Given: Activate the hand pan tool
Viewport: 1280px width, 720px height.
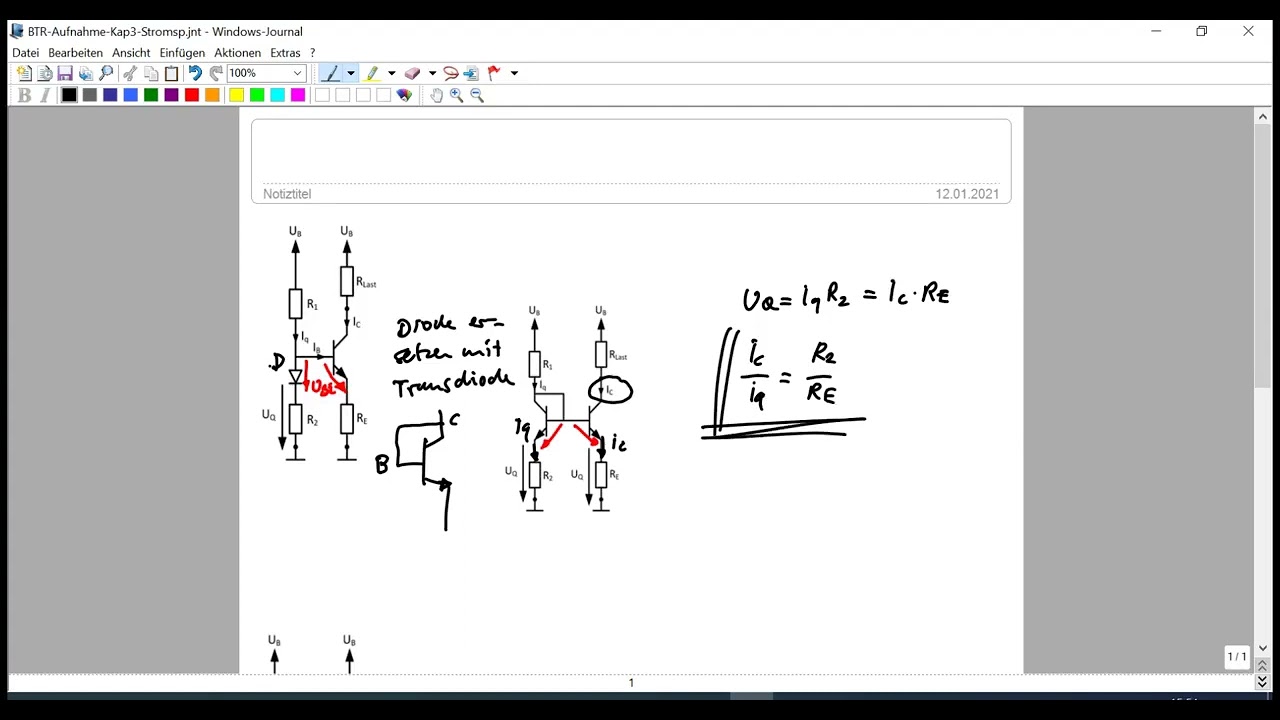Looking at the screenshot, I should coord(436,95).
